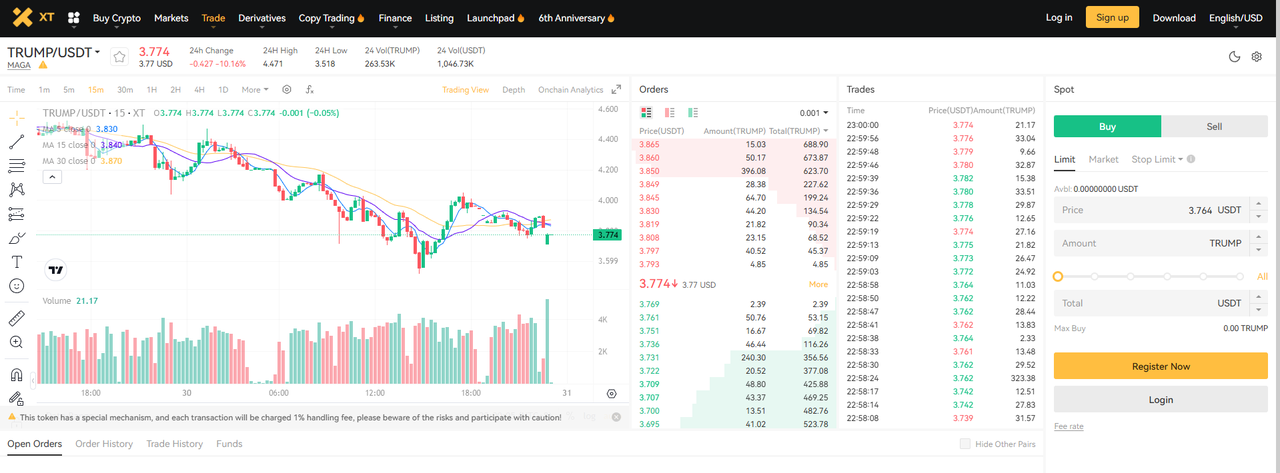Switch to Trade History tab
The width and height of the screenshot is (1280, 473).
174,444
